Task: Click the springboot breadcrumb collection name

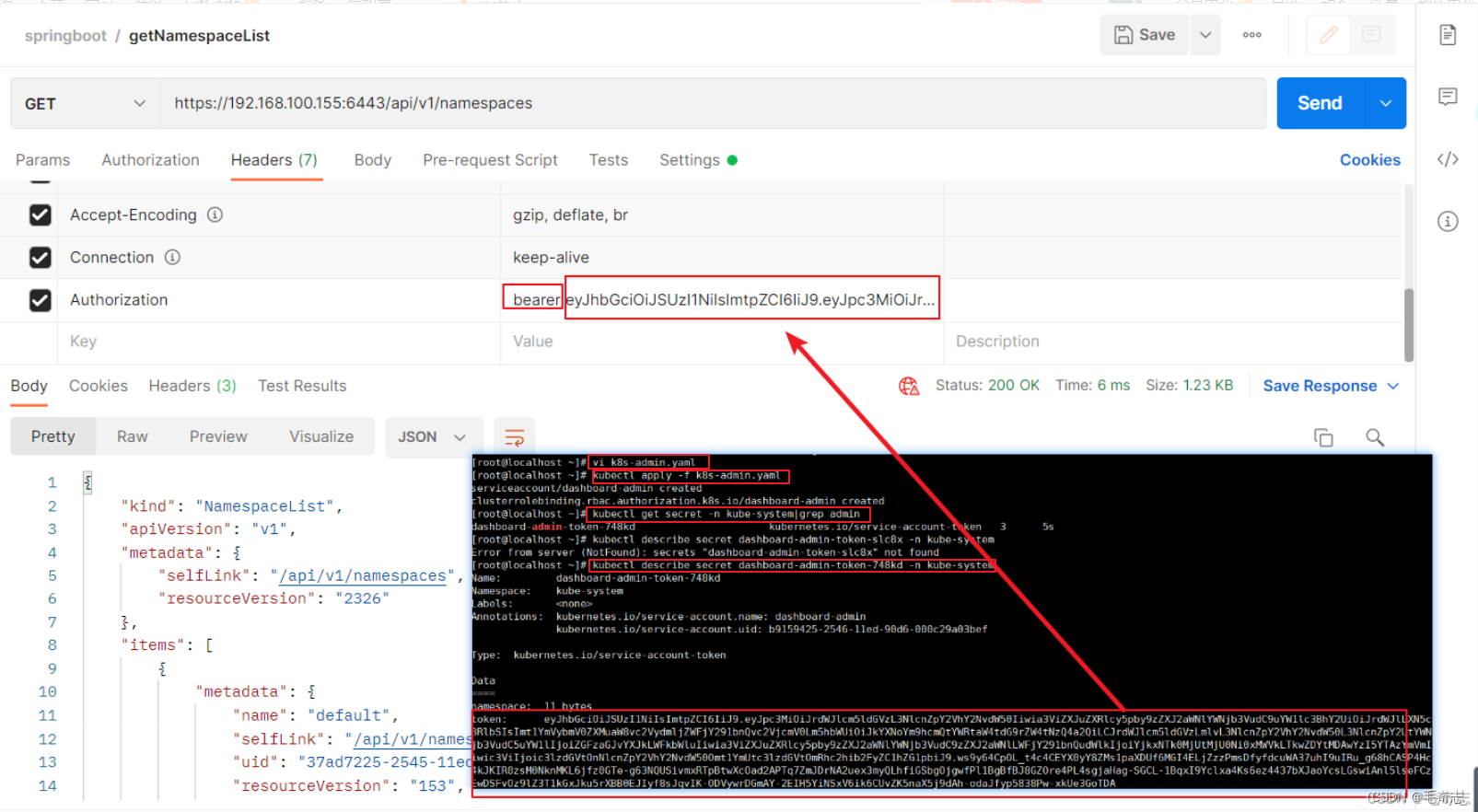Action: click(65, 35)
